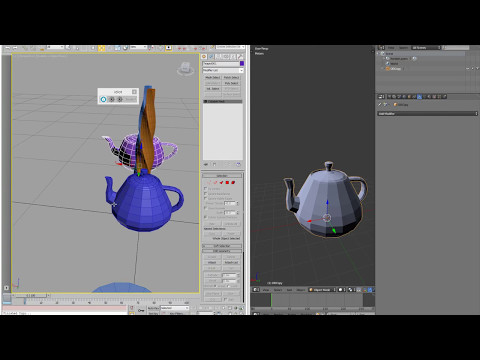This screenshot has height=360, width=480.
Task: Open the Modify tab in the 3ds Max command panel
Action: point(211,56)
